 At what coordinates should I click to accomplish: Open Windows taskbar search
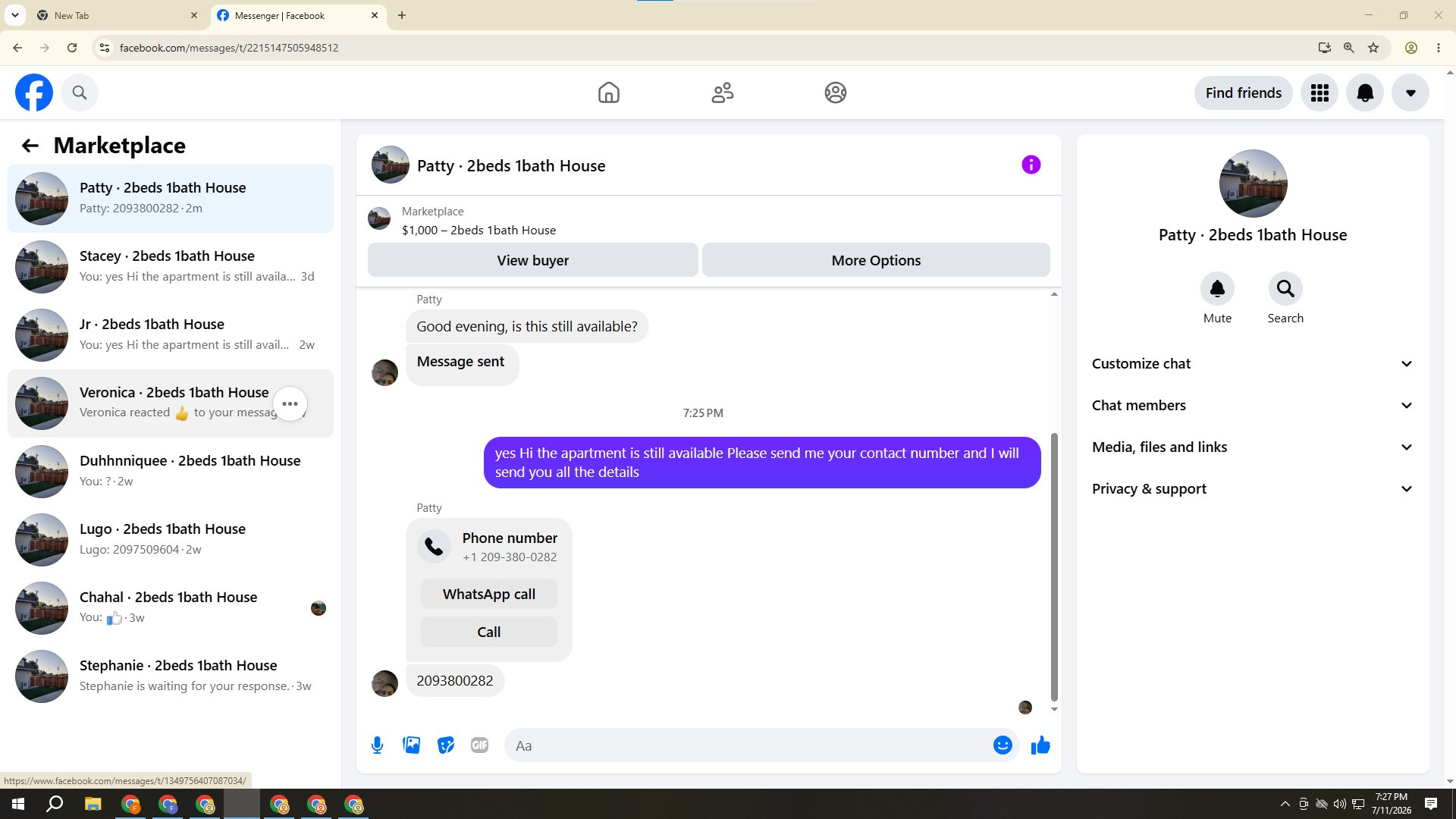tap(55, 804)
